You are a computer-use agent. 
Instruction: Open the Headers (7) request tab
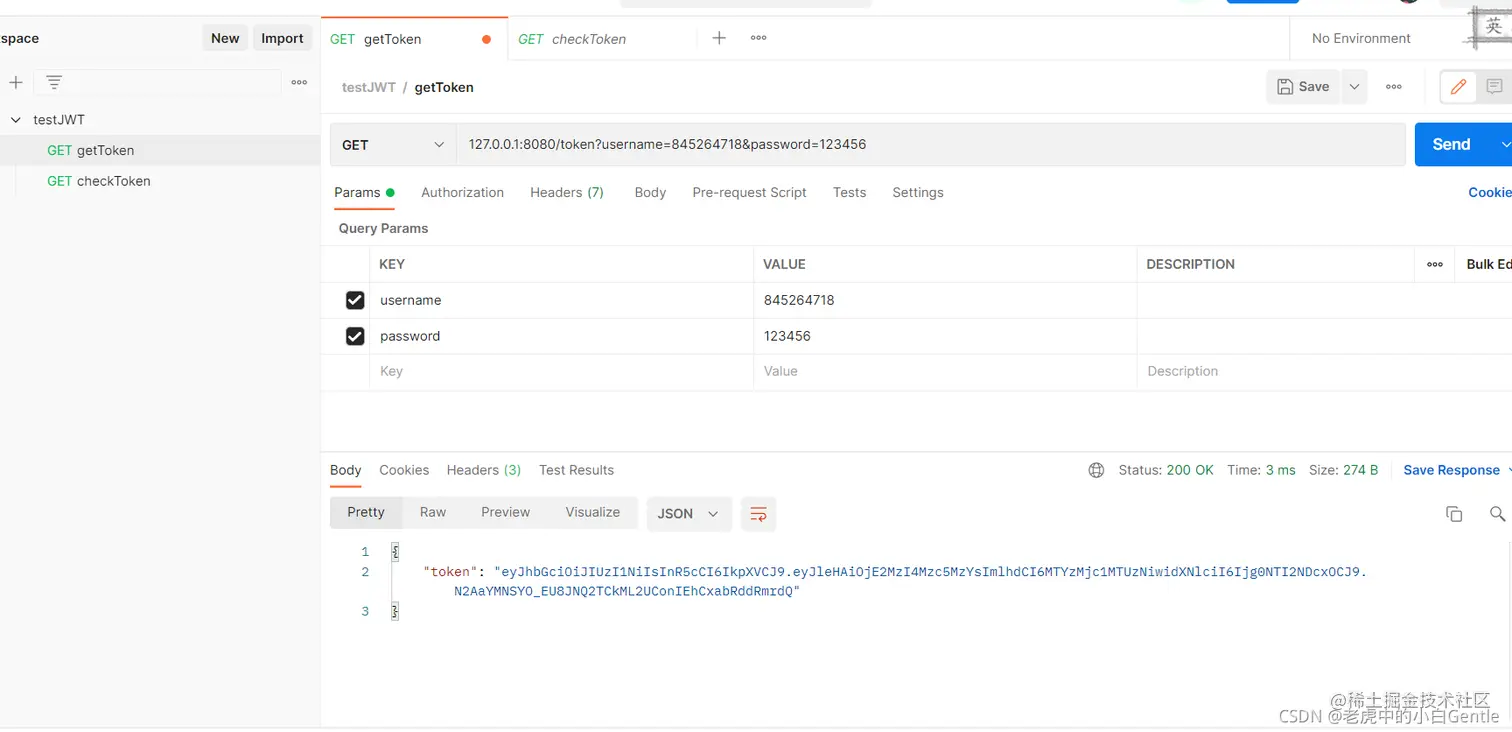click(567, 192)
